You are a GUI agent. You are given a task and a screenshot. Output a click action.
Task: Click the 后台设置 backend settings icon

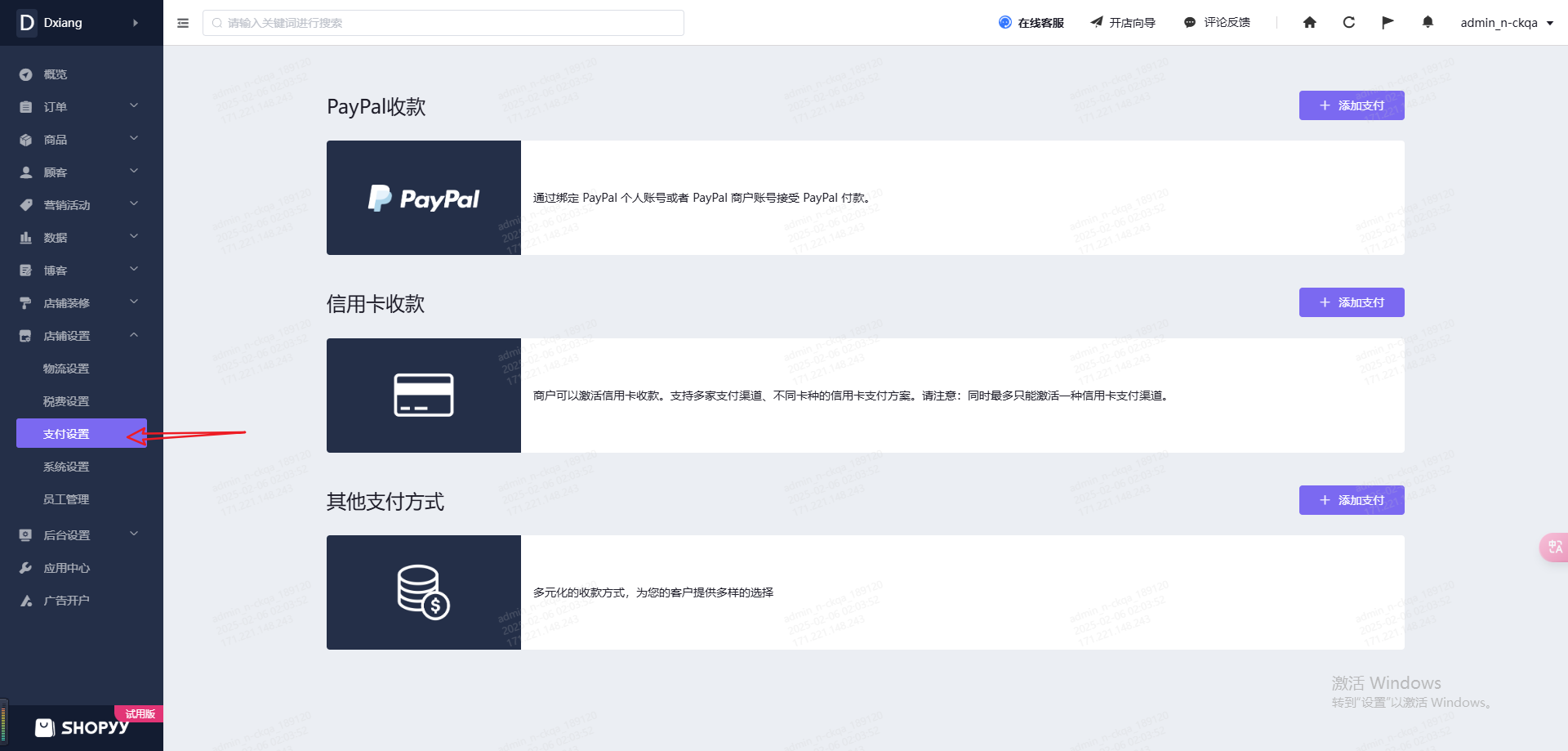(26, 535)
